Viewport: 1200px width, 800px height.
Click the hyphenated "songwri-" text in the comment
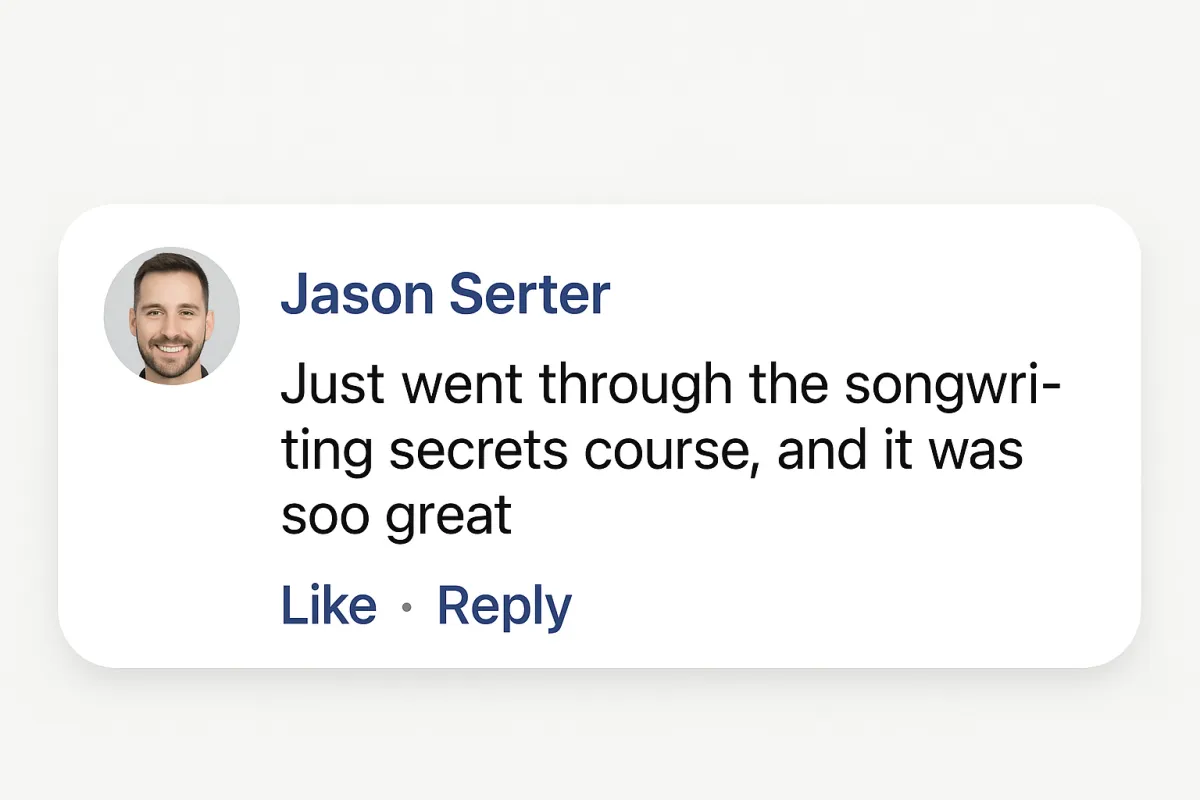(x=952, y=386)
